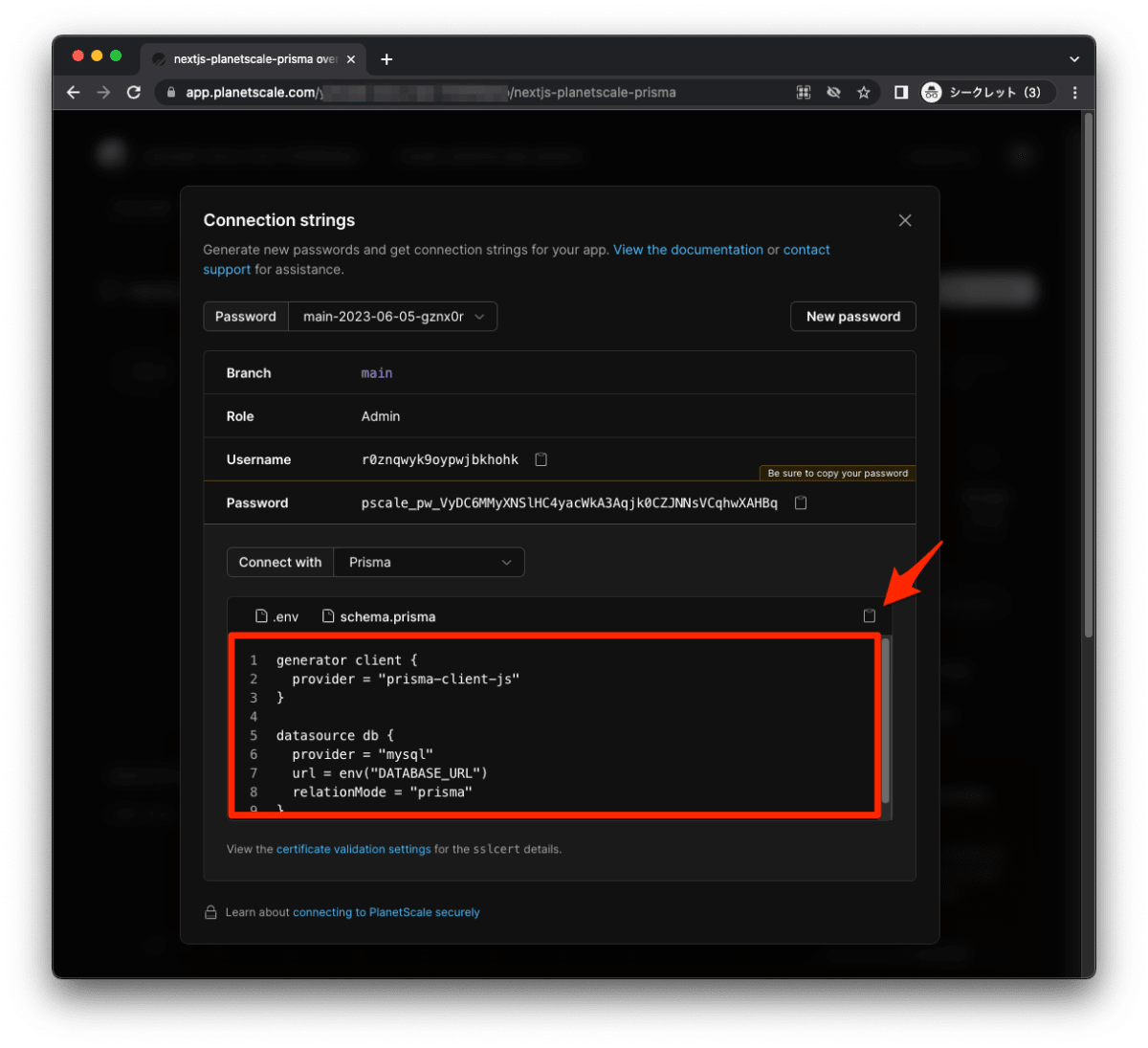Open a new browser tab
Viewport: 1148px width, 1048px height.
(x=386, y=59)
